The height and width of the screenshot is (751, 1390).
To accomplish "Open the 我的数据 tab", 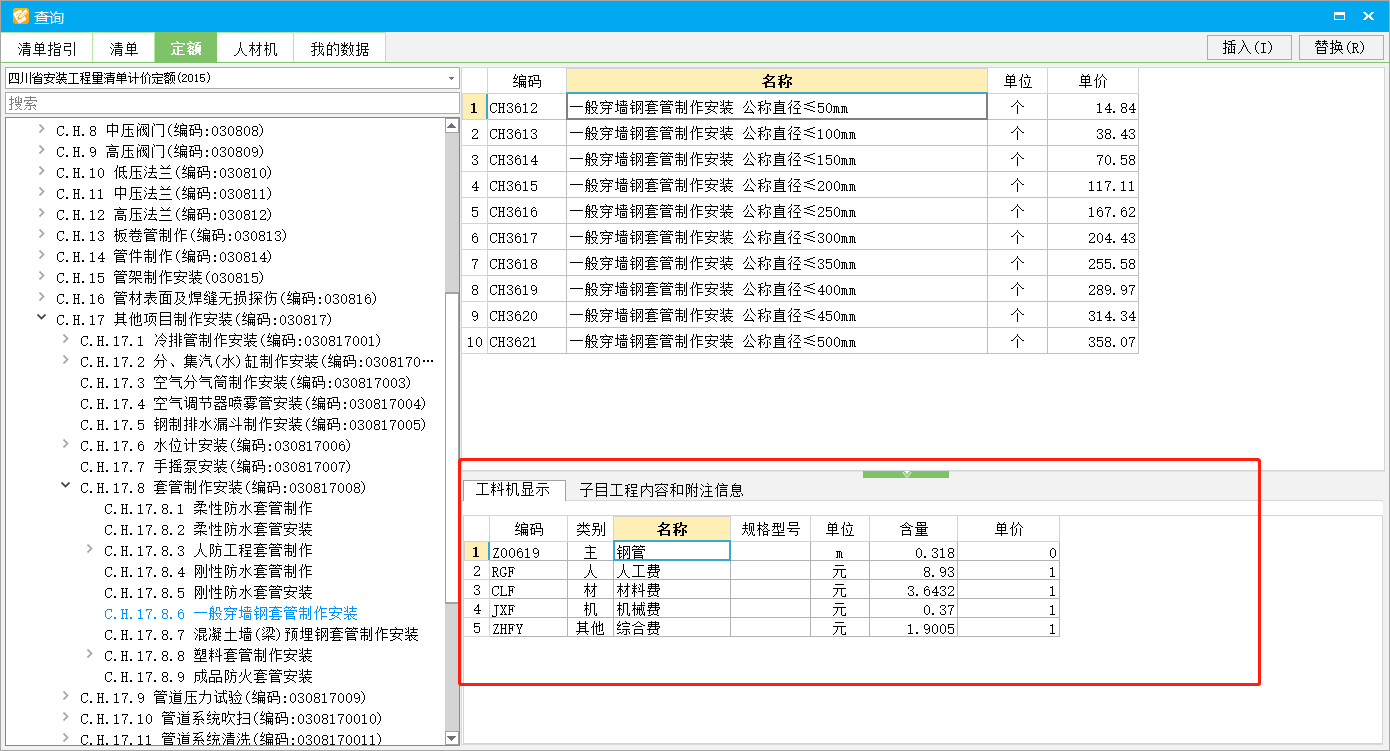I will [x=339, y=48].
